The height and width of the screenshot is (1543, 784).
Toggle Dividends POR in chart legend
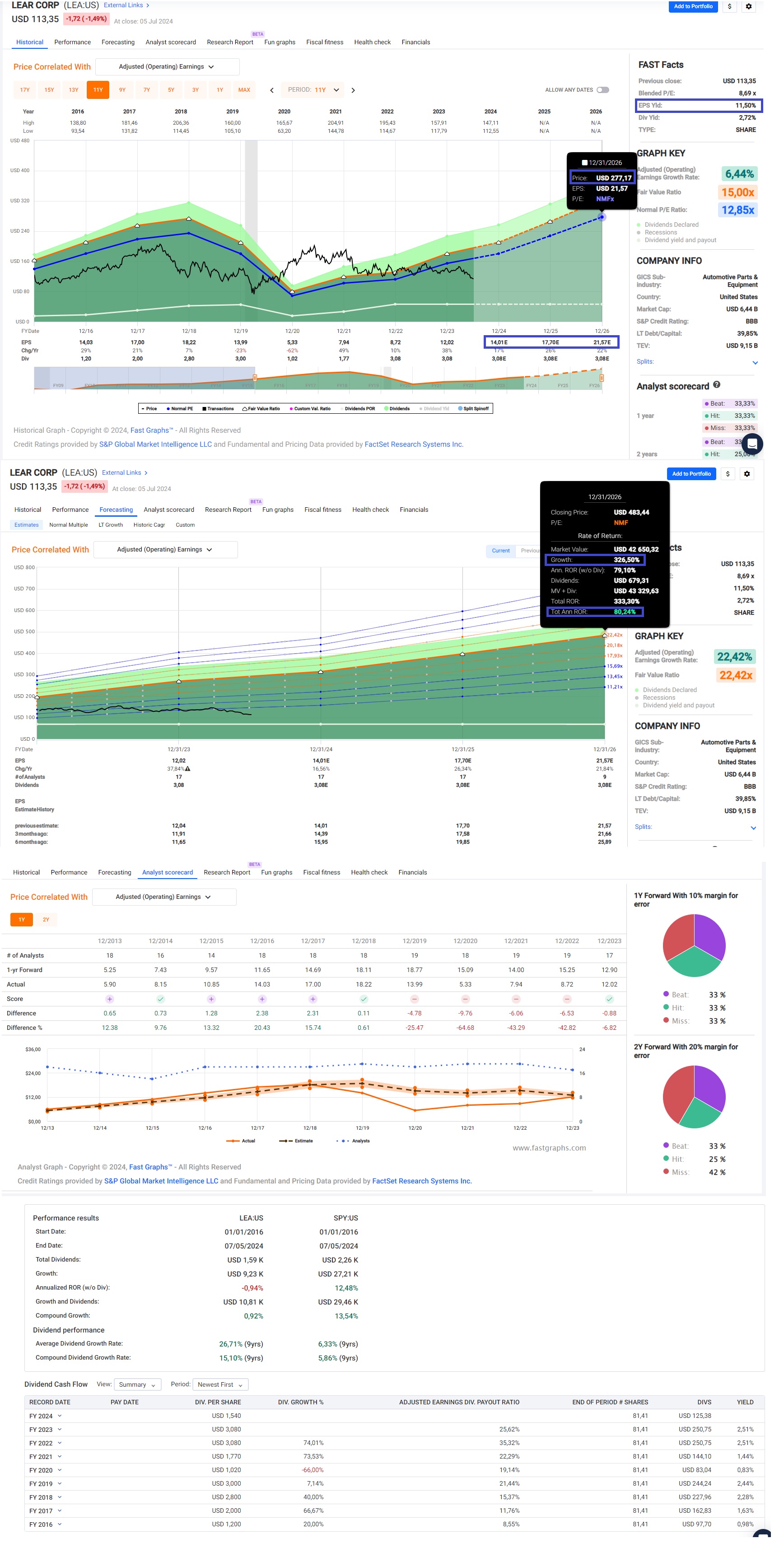click(x=358, y=408)
